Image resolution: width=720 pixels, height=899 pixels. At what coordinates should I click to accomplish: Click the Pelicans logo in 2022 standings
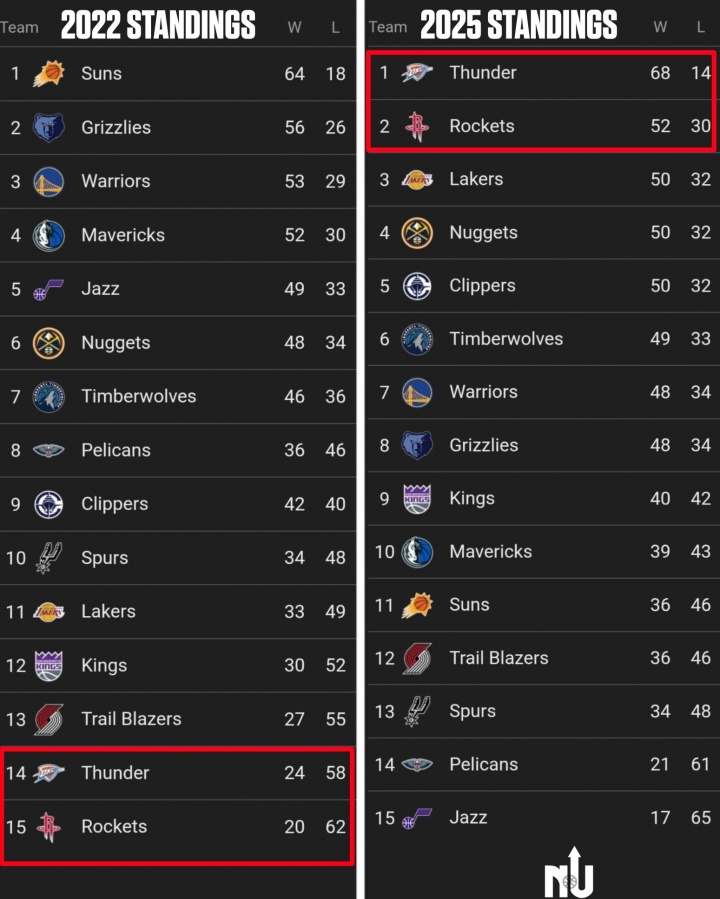48,451
